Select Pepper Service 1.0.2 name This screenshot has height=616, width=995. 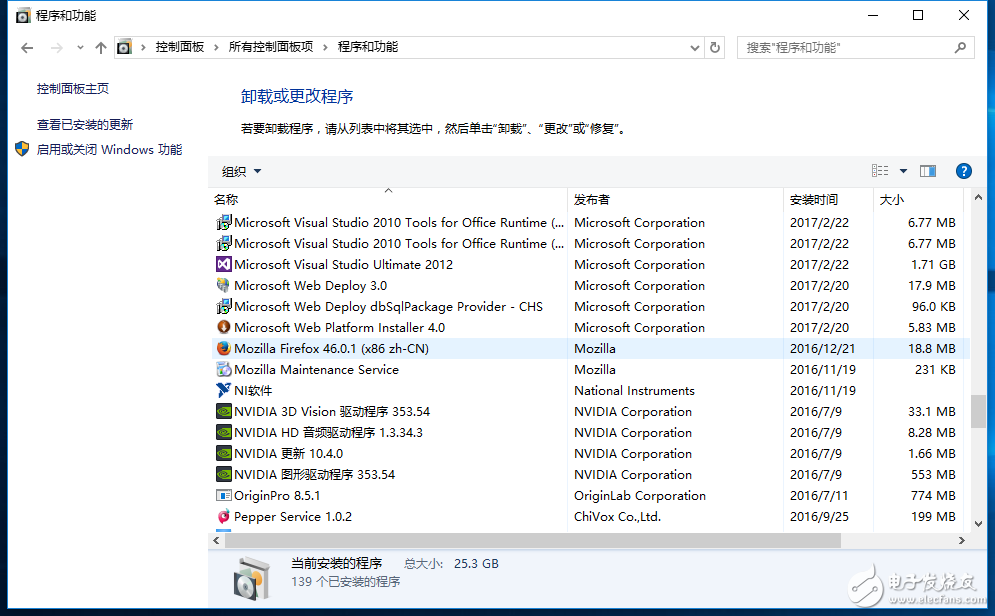(293, 516)
